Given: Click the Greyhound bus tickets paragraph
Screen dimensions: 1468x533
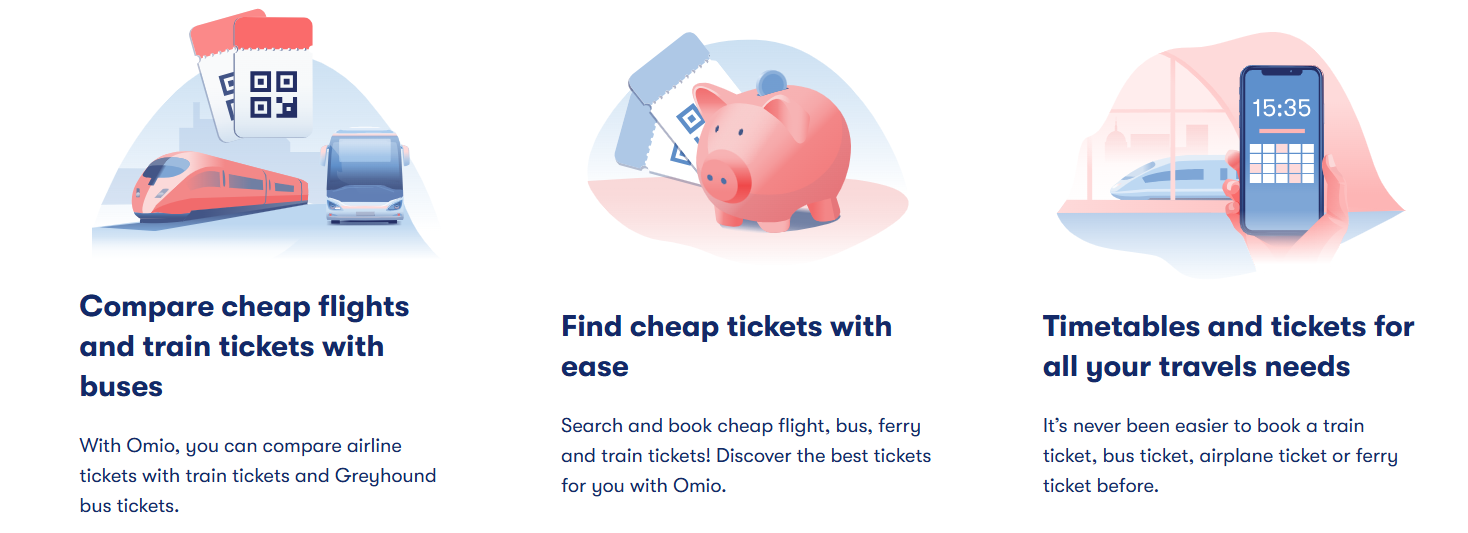Looking at the screenshot, I should (258, 475).
